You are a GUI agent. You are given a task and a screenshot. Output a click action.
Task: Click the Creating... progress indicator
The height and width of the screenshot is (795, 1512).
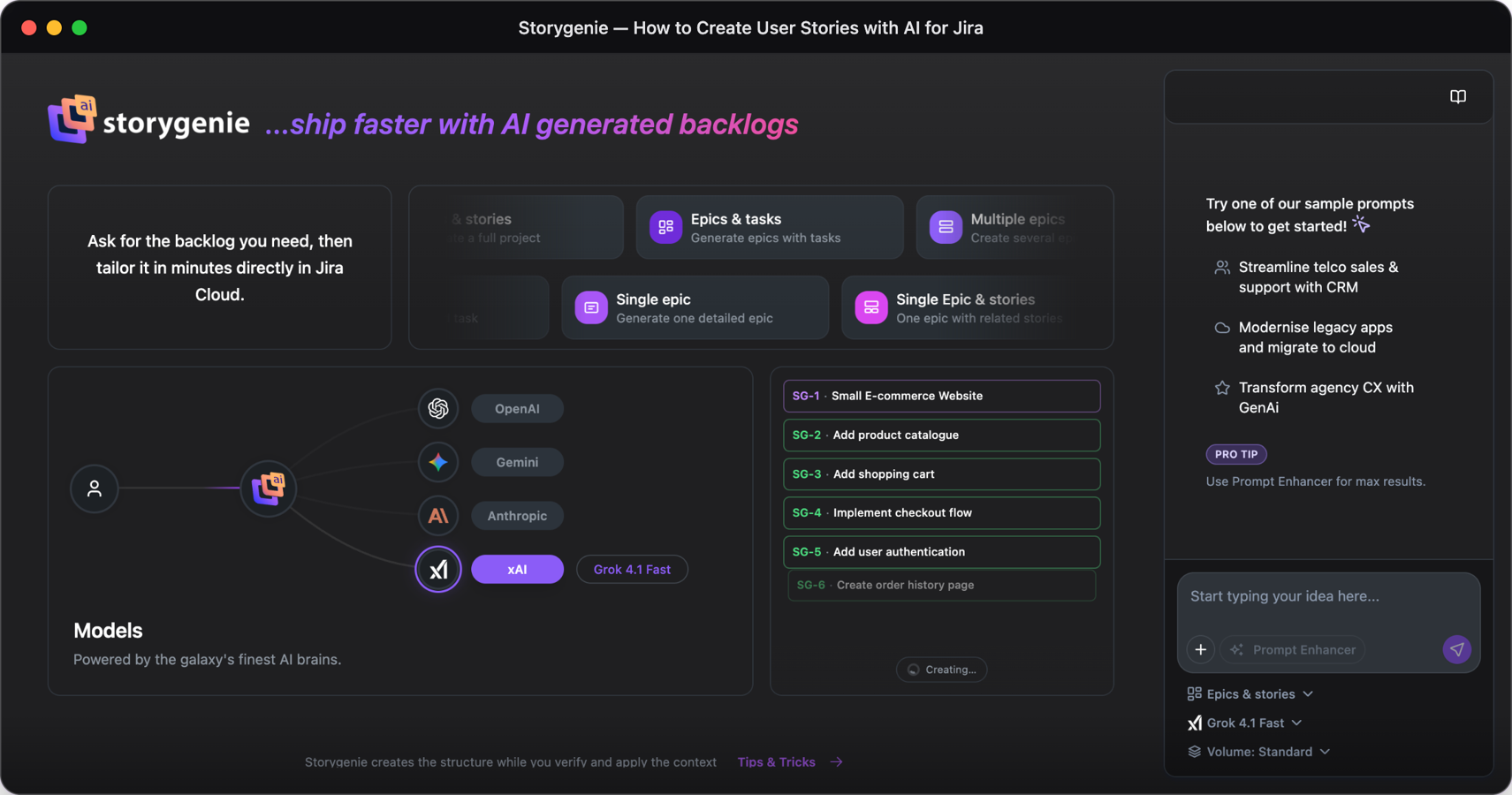click(x=942, y=669)
